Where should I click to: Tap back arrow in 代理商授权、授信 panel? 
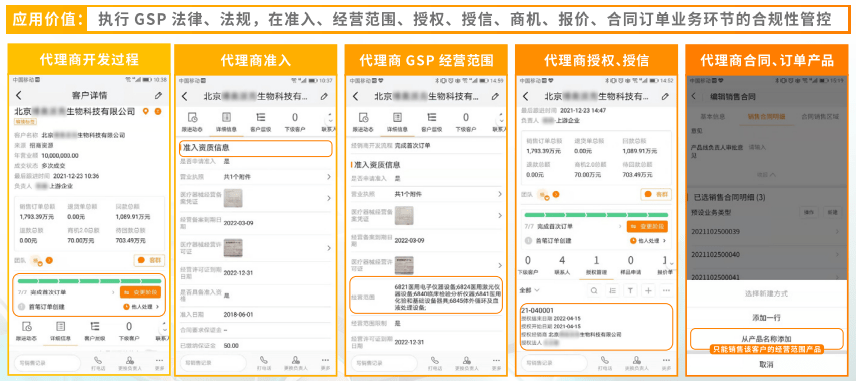(x=526, y=96)
